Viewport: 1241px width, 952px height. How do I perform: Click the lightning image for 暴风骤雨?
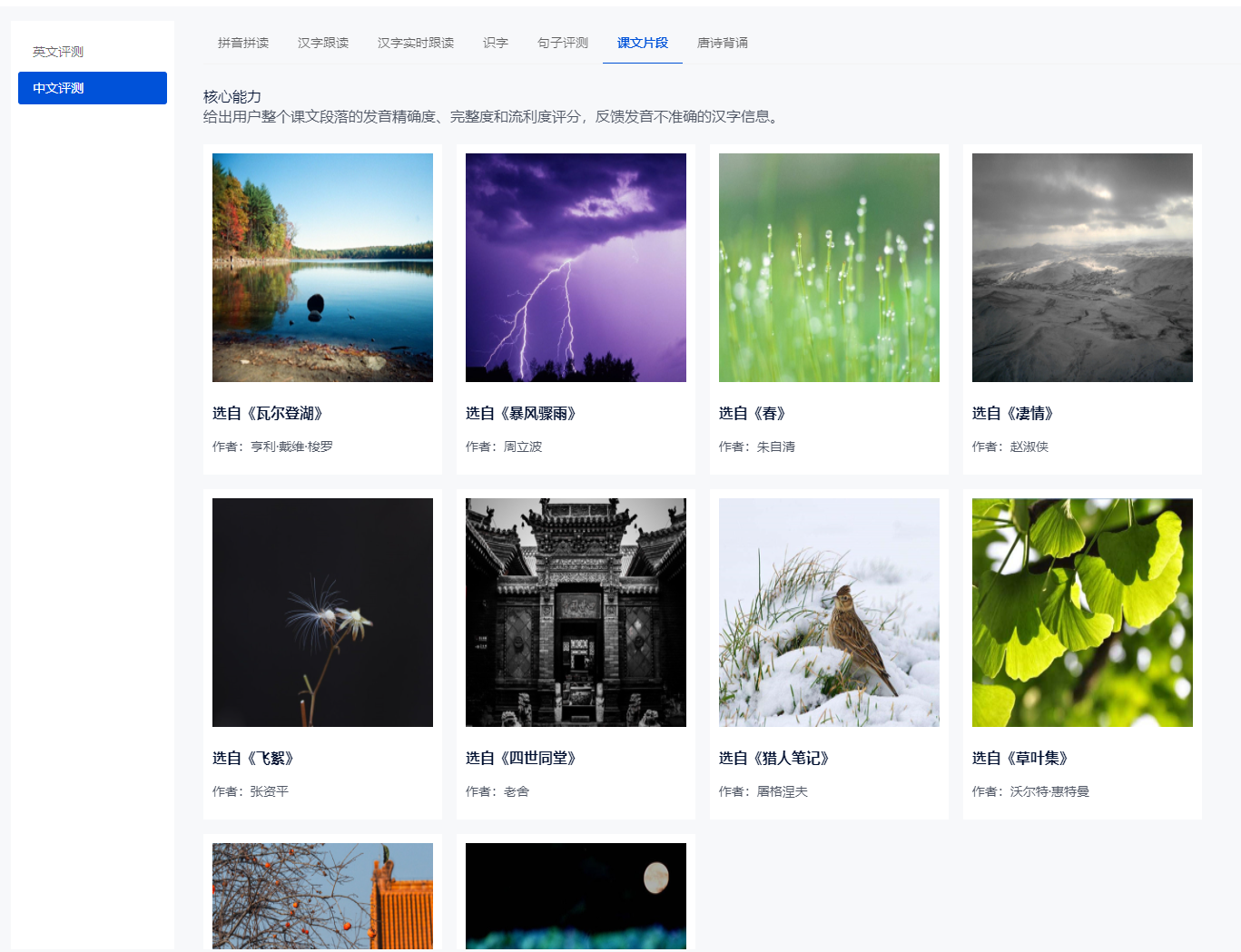pos(576,268)
